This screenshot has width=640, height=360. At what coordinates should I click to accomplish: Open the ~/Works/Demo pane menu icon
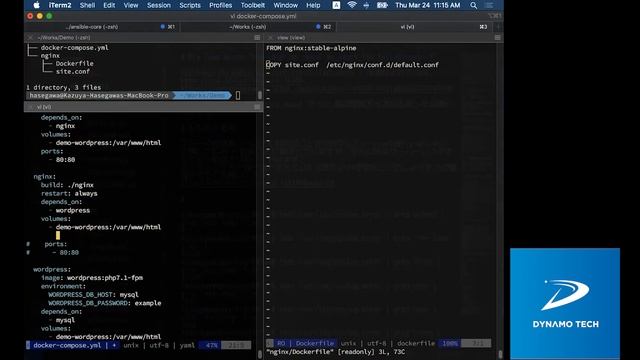point(257,38)
